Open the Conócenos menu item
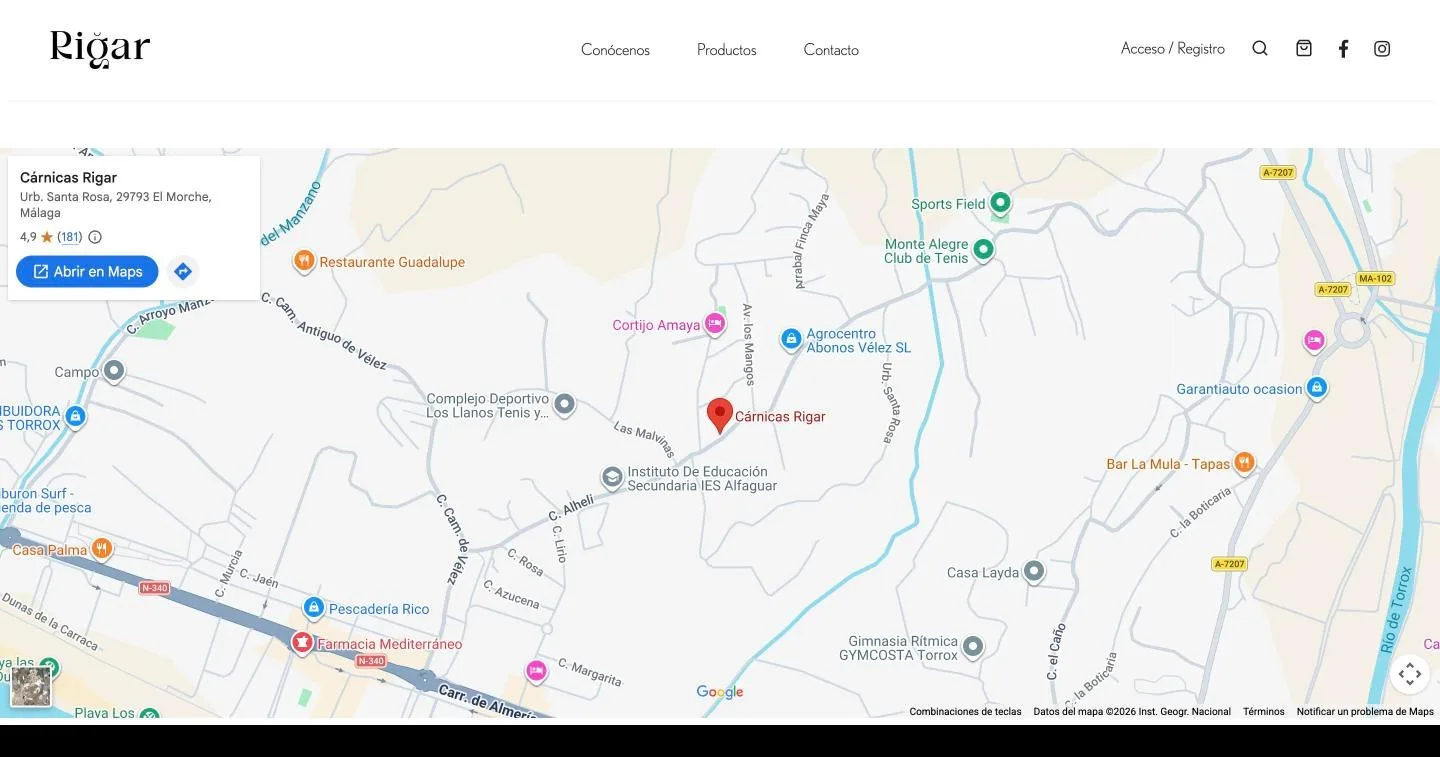This screenshot has height=757, width=1440. (x=615, y=50)
